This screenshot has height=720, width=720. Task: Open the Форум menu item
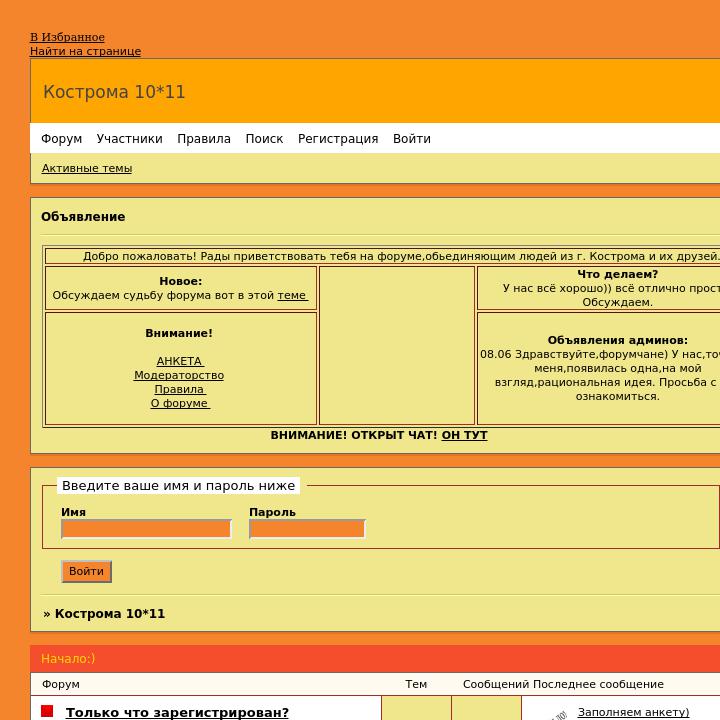tap(62, 139)
